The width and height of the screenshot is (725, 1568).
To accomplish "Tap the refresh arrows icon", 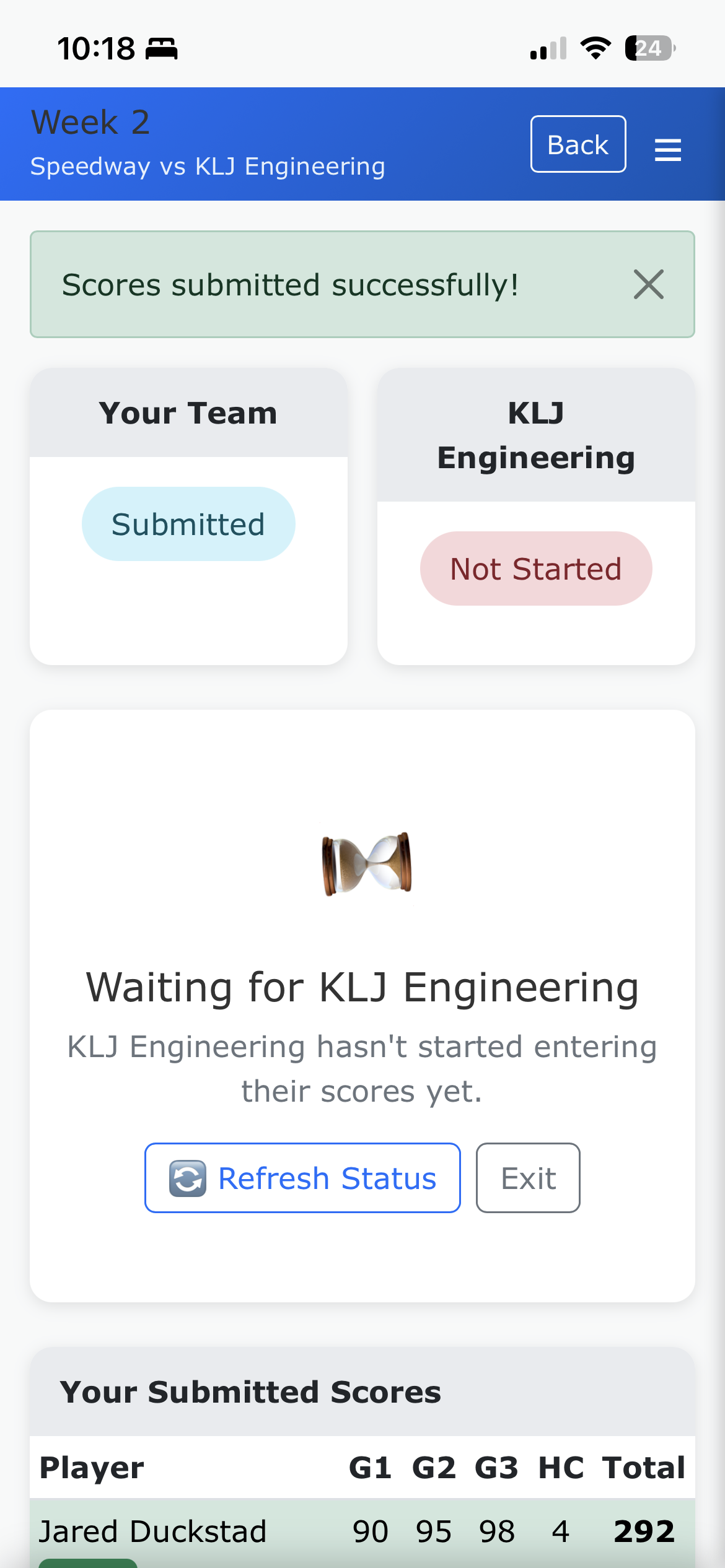I will point(188,1178).
